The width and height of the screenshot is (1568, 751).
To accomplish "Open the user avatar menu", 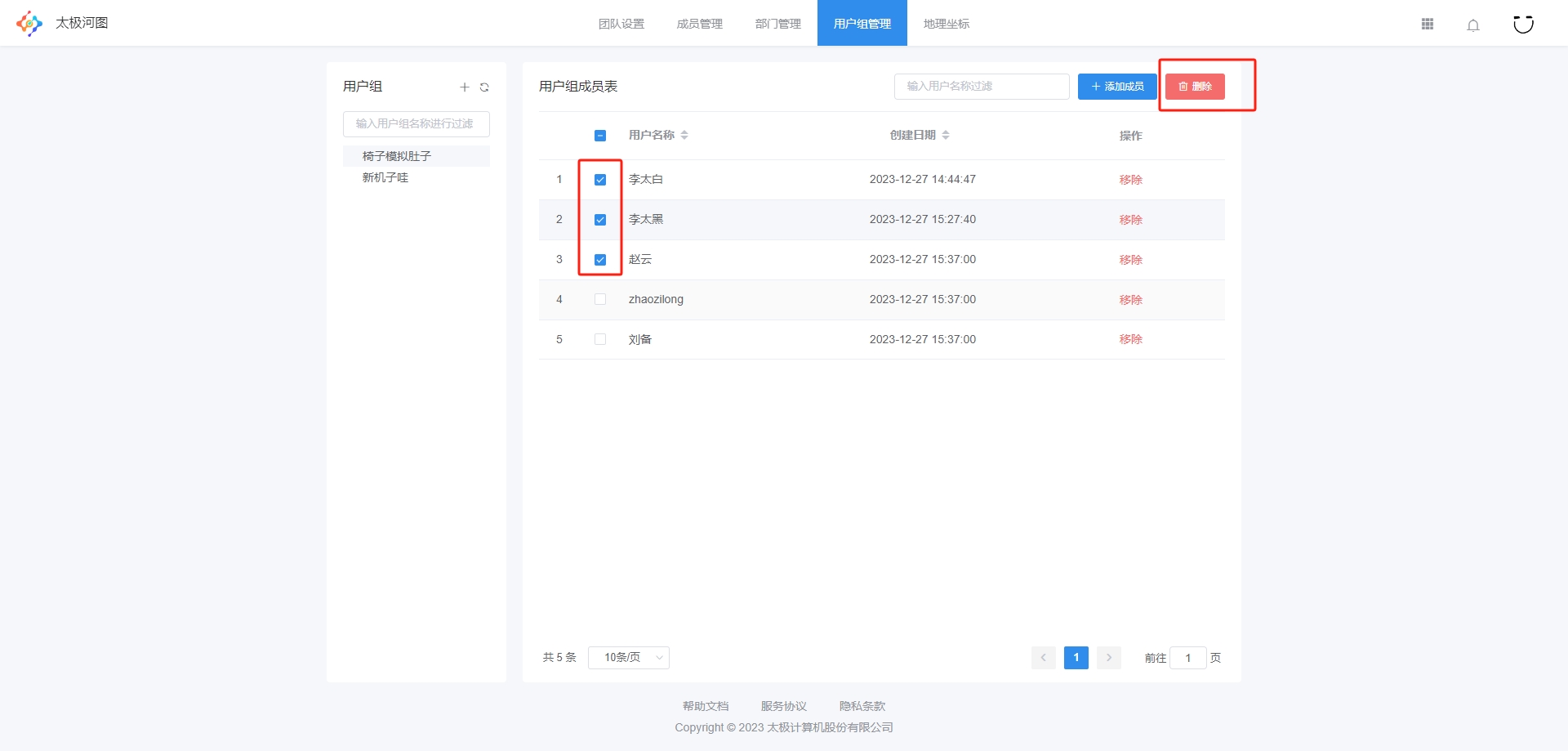I will coord(1523,24).
